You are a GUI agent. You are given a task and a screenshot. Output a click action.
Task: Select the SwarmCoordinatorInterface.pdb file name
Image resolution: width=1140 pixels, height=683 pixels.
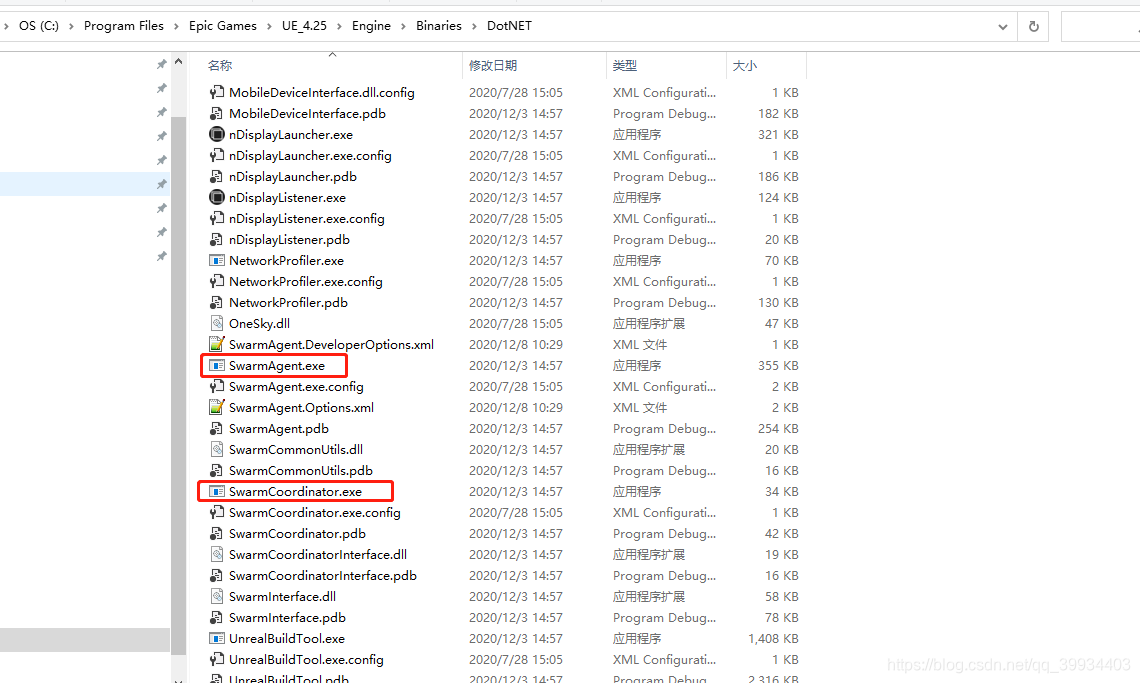(x=323, y=575)
